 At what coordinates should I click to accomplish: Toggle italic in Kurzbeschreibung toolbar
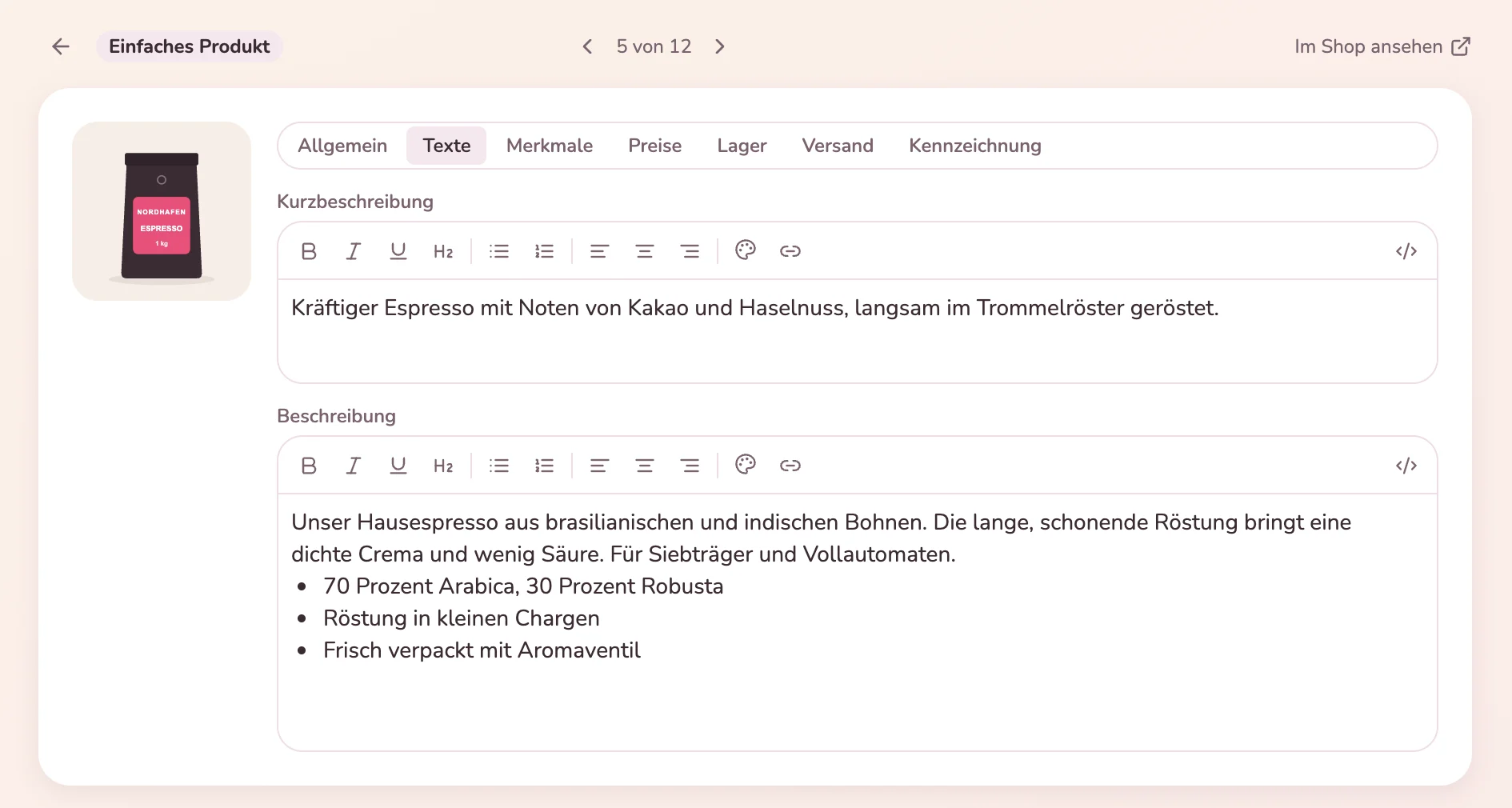pyautogui.click(x=353, y=251)
